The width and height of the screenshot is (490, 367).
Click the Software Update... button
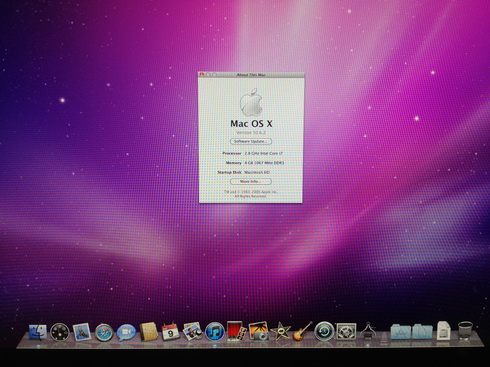pyautogui.click(x=251, y=141)
